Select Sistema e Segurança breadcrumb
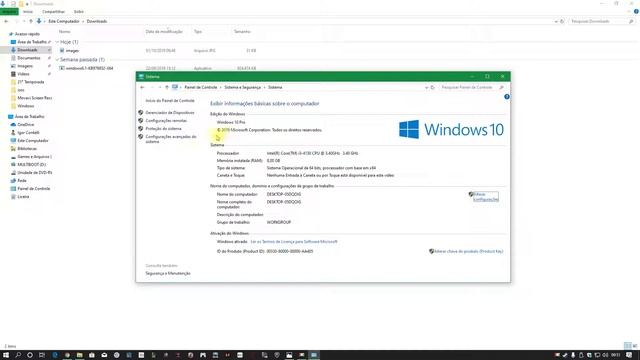This screenshot has width=640, height=360. click(x=242, y=87)
